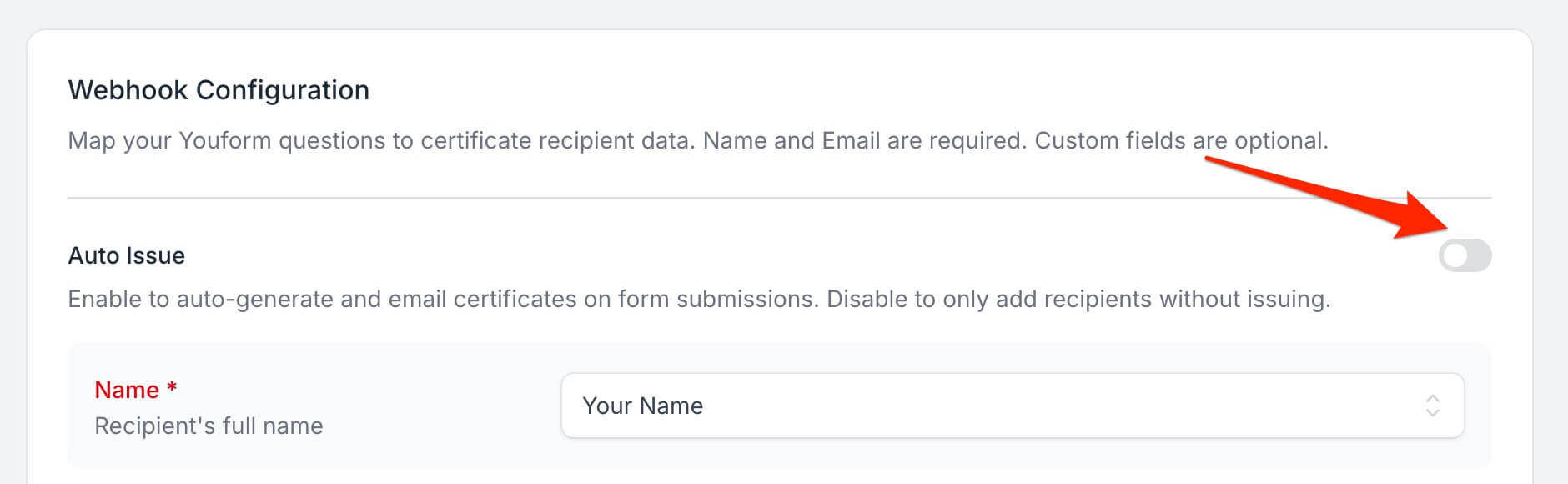
Task: Click the red "Name" field label
Action: pyautogui.click(x=127, y=390)
